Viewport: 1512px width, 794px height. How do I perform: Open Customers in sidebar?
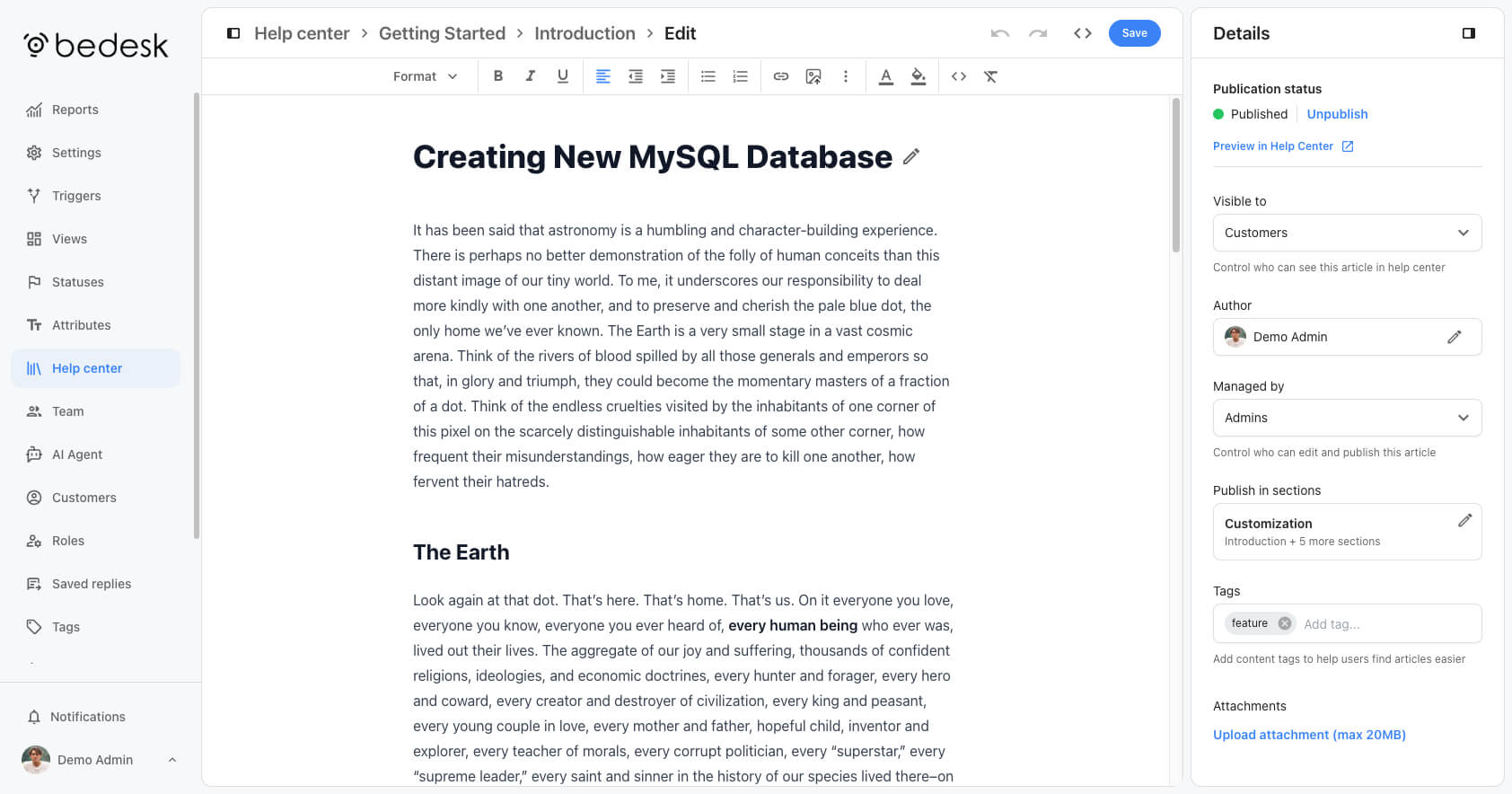click(95, 498)
